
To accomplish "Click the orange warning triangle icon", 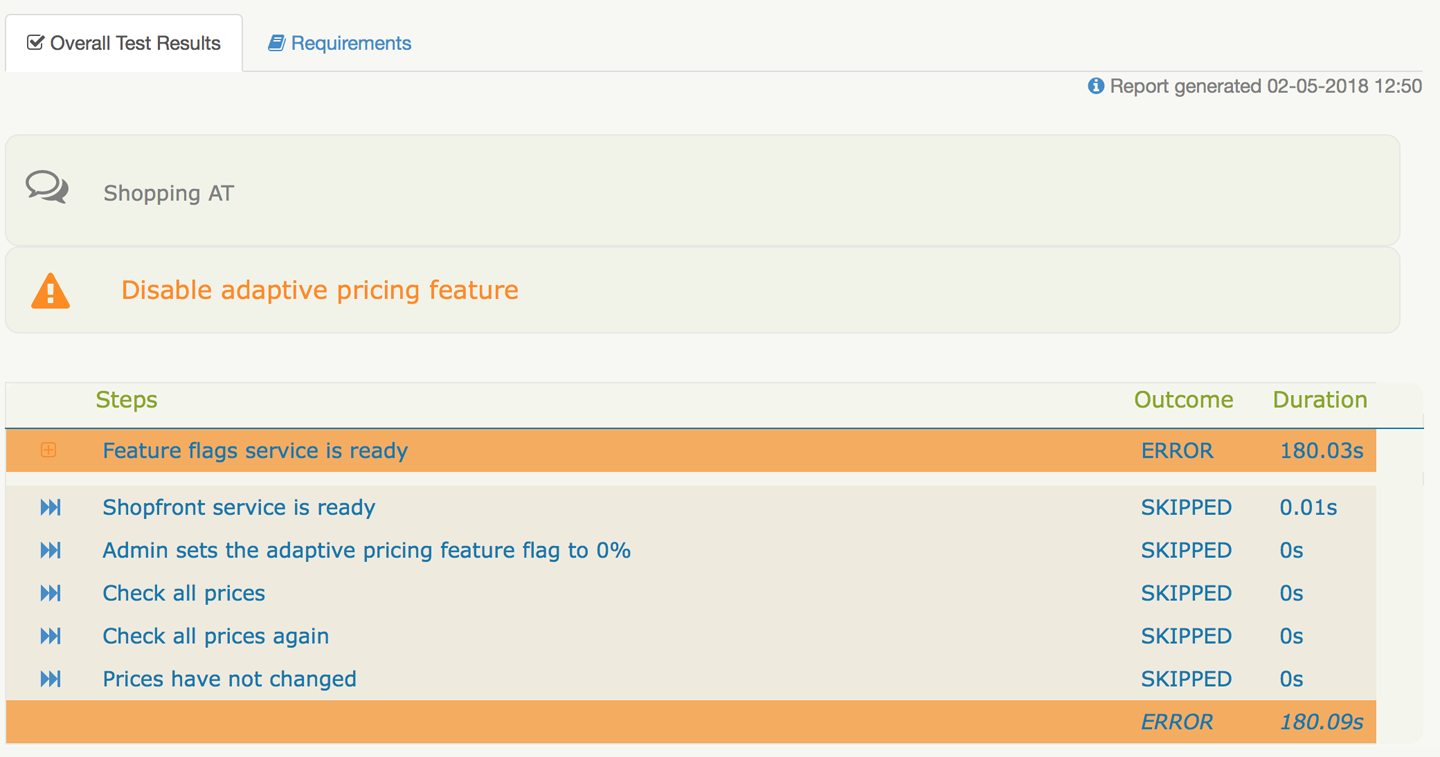I will [50, 291].
